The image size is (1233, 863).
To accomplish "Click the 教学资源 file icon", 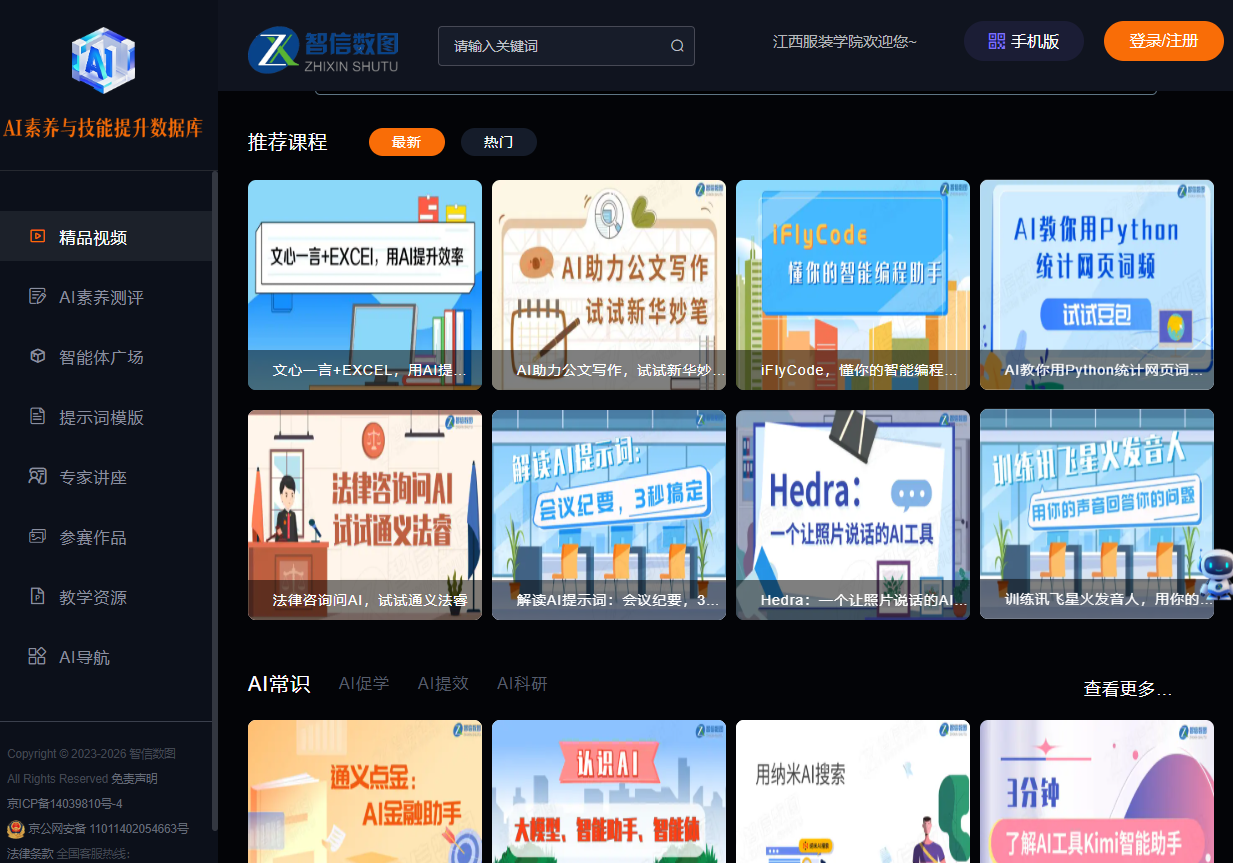I will tap(37, 597).
